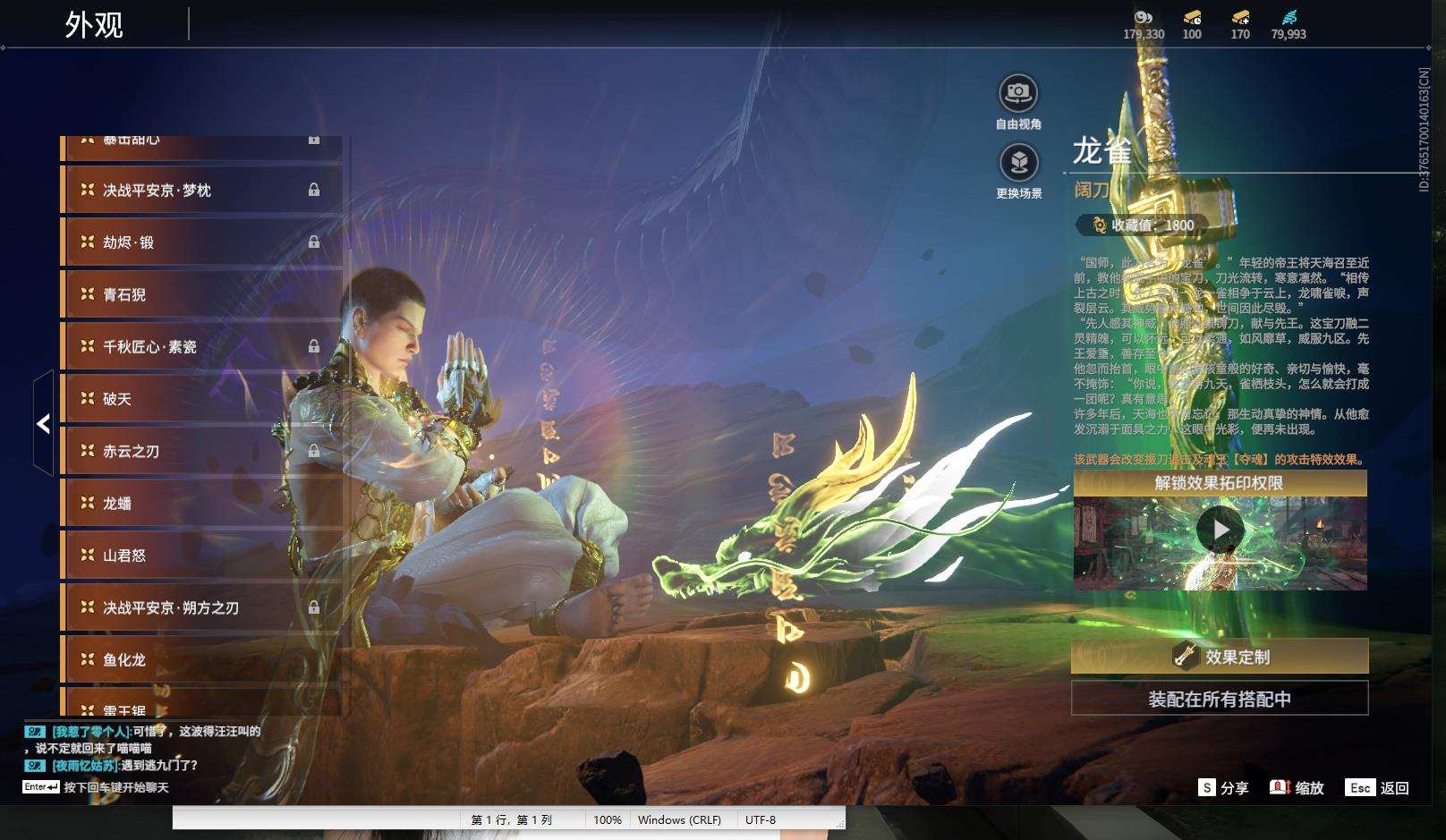
Task: Select the 劫烬·锻 skin
Action: pyautogui.click(x=201, y=242)
